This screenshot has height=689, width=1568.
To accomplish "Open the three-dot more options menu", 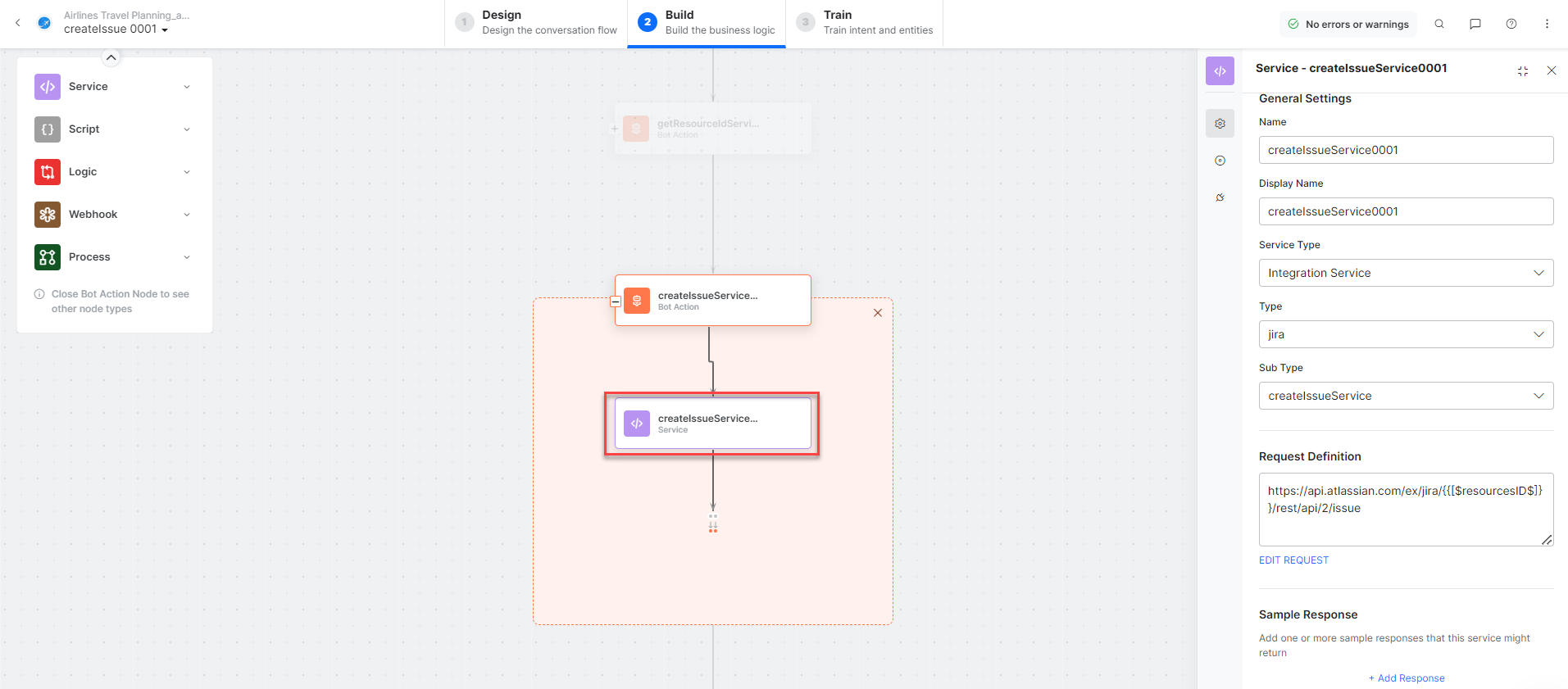I will pyautogui.click(x=1547, y=24).
